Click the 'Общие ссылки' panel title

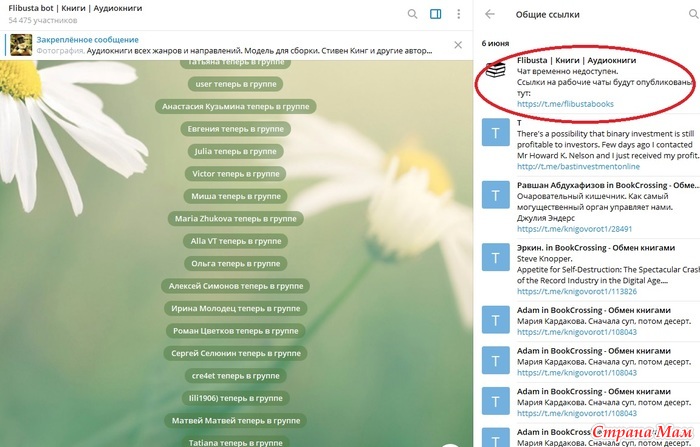(x=547, y=14)
